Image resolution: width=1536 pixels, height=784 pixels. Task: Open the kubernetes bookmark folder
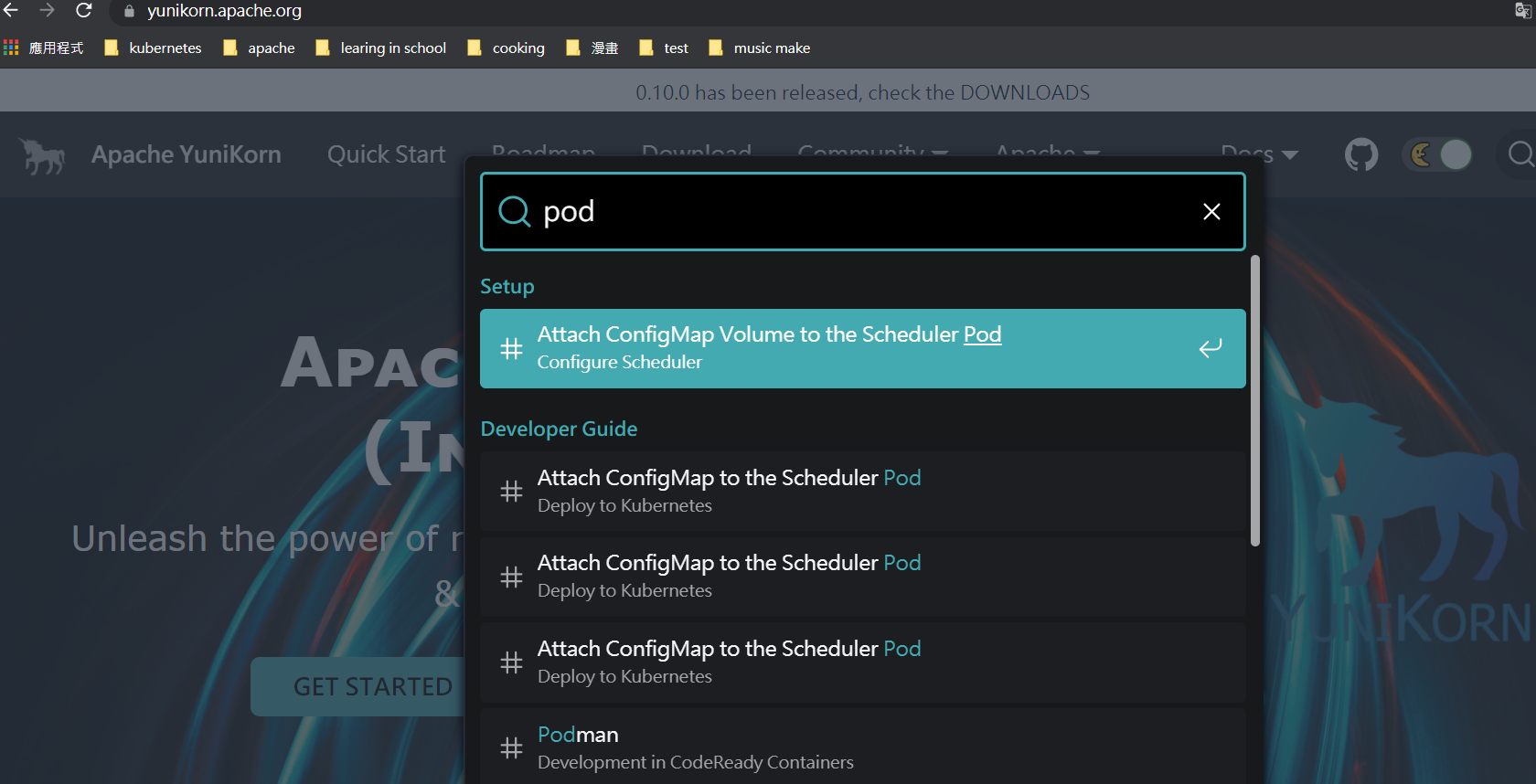click(153, 48)
